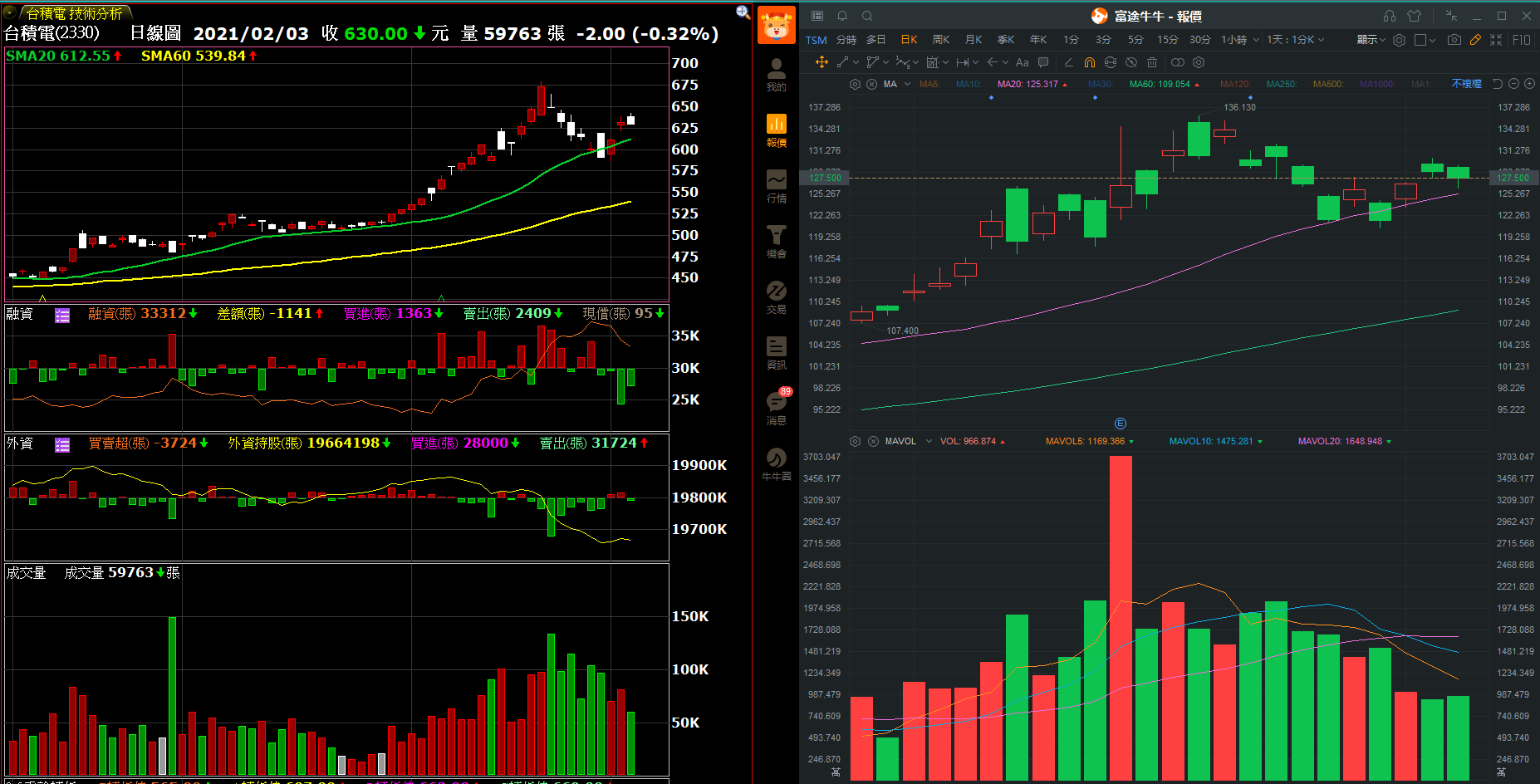Screen dimensions: 1540x784
Task: Click zoom magnifier in 台積電 window
Action: point(743,12)
